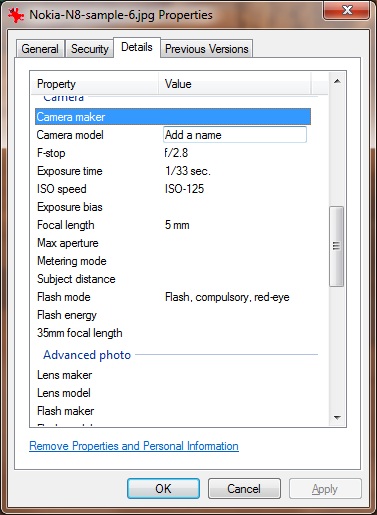377x515 pixels.
Task: Select the Lens maker property row
Action: tap(173, 375)
